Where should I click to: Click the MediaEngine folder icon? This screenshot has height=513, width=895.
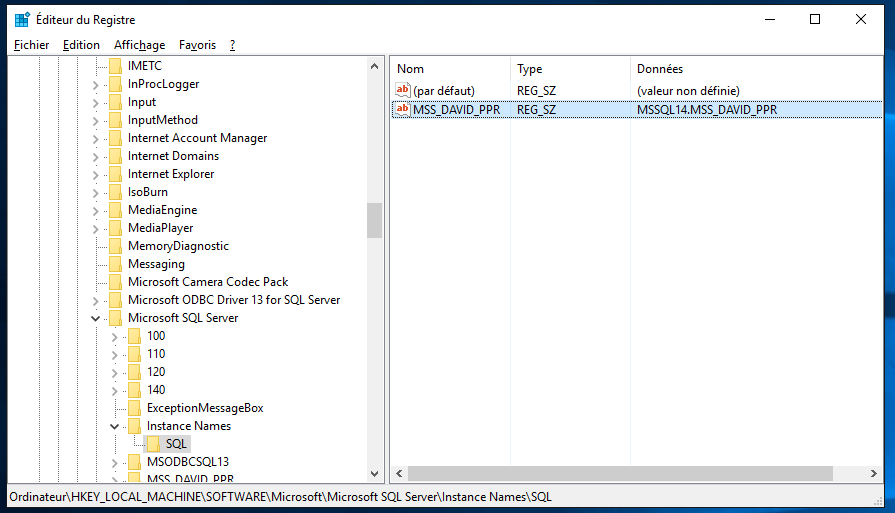(115, 210)
